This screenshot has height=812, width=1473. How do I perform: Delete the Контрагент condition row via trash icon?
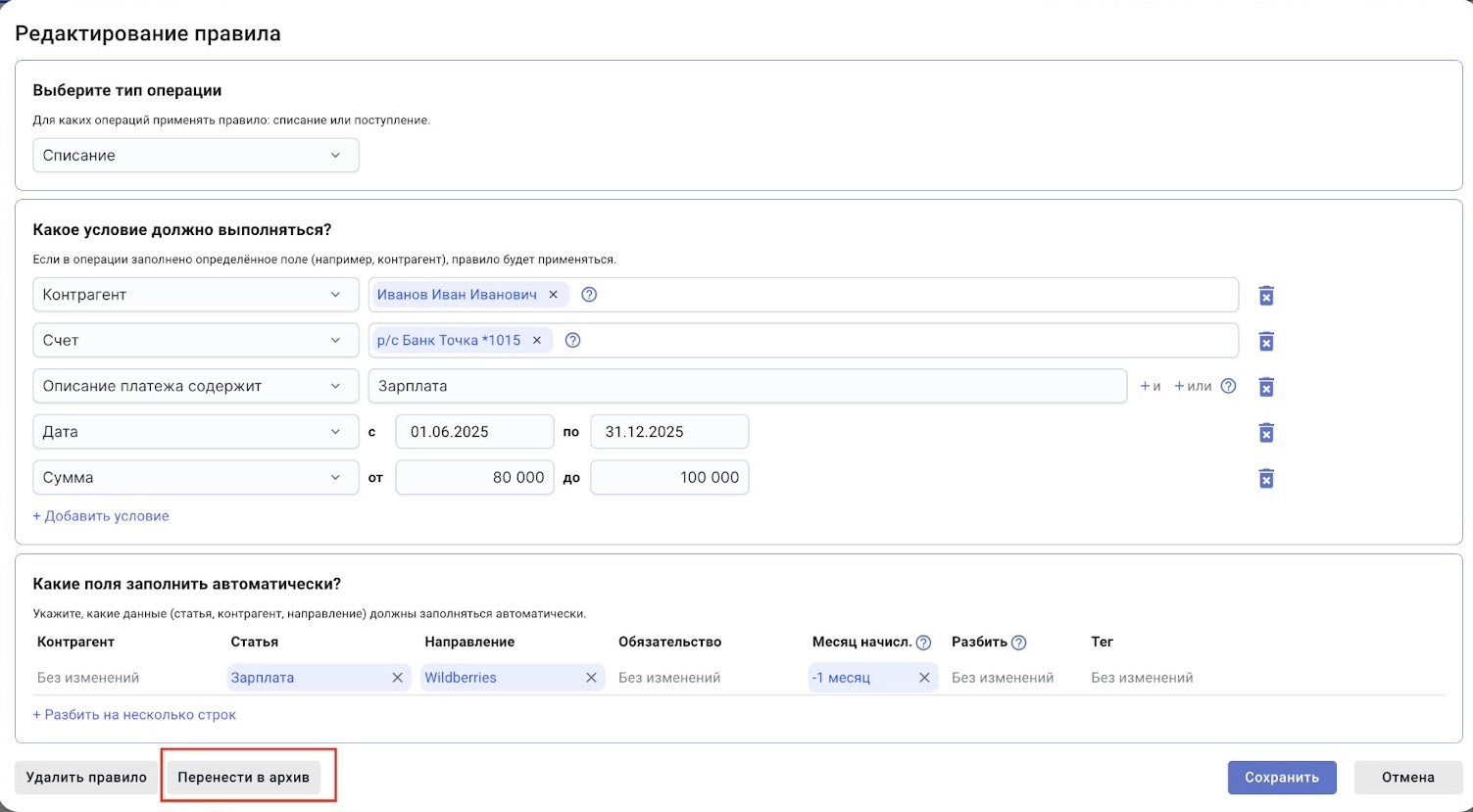click(x=1265, y=296)
